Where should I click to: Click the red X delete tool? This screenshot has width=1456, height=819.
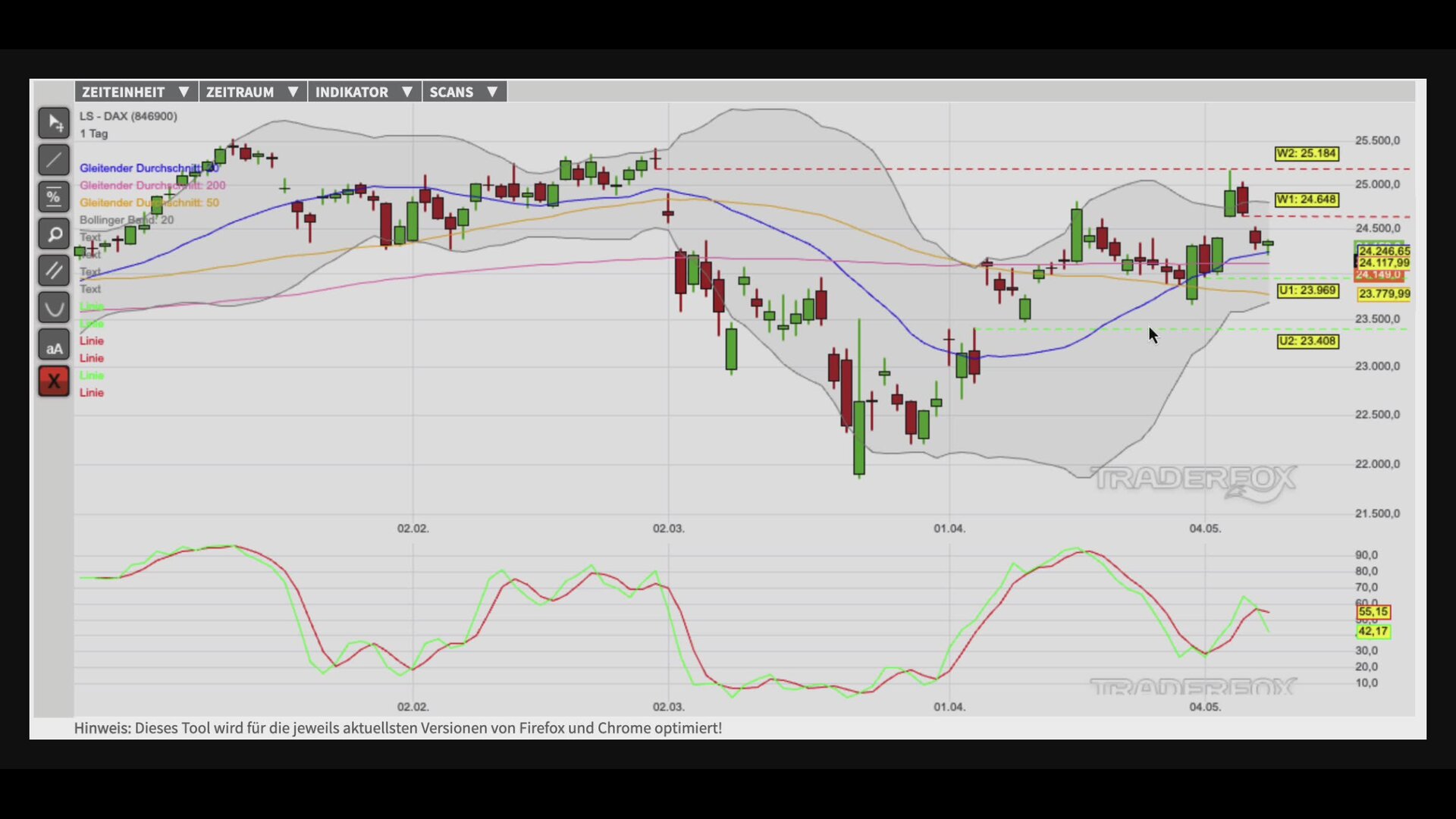click(x=54, y=381)
